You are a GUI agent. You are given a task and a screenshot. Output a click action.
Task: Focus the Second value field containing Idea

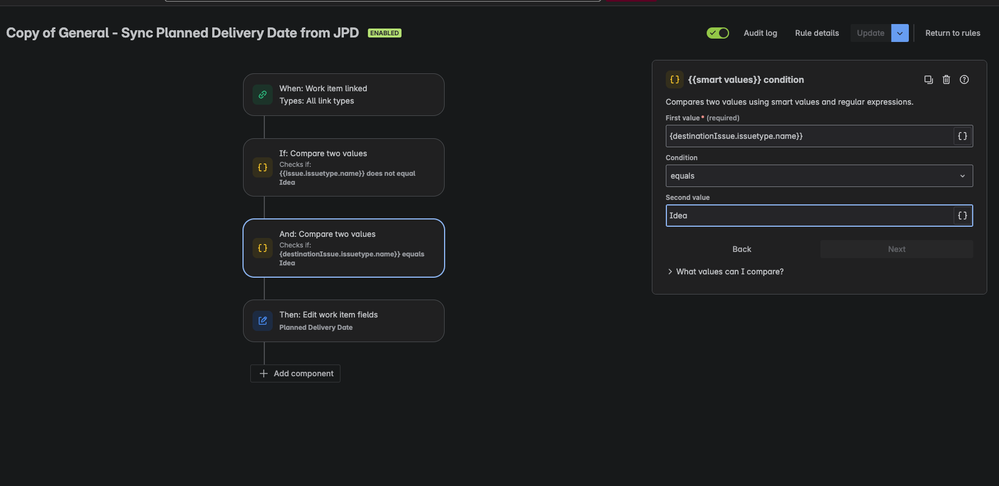(810, 216)
